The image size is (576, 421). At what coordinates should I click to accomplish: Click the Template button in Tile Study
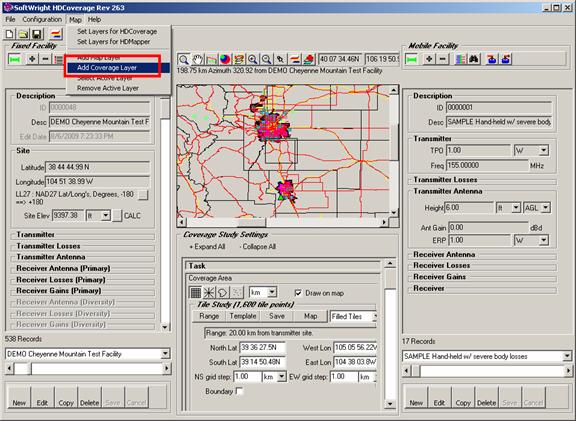click(243, 316)
